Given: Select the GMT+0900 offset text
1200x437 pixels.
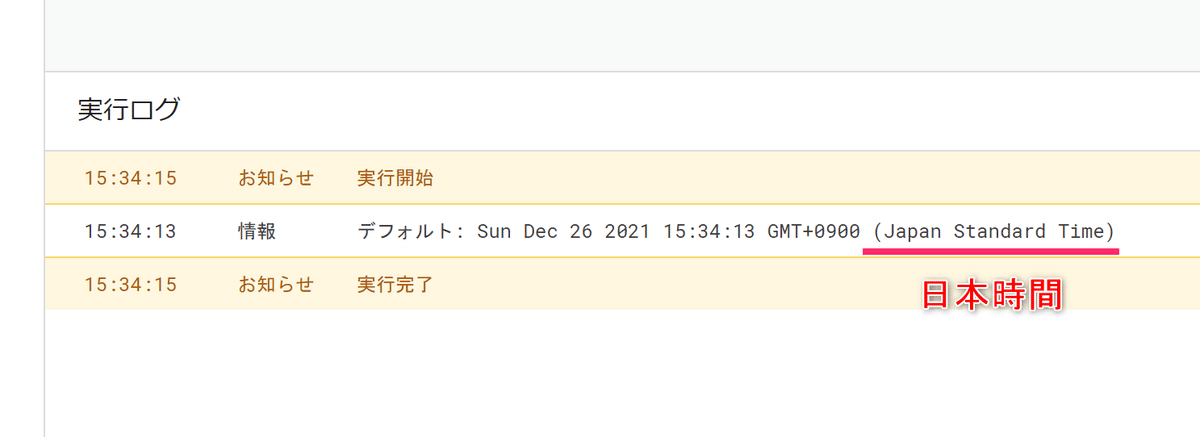Looking at the screenshot, I should point(813,232).
